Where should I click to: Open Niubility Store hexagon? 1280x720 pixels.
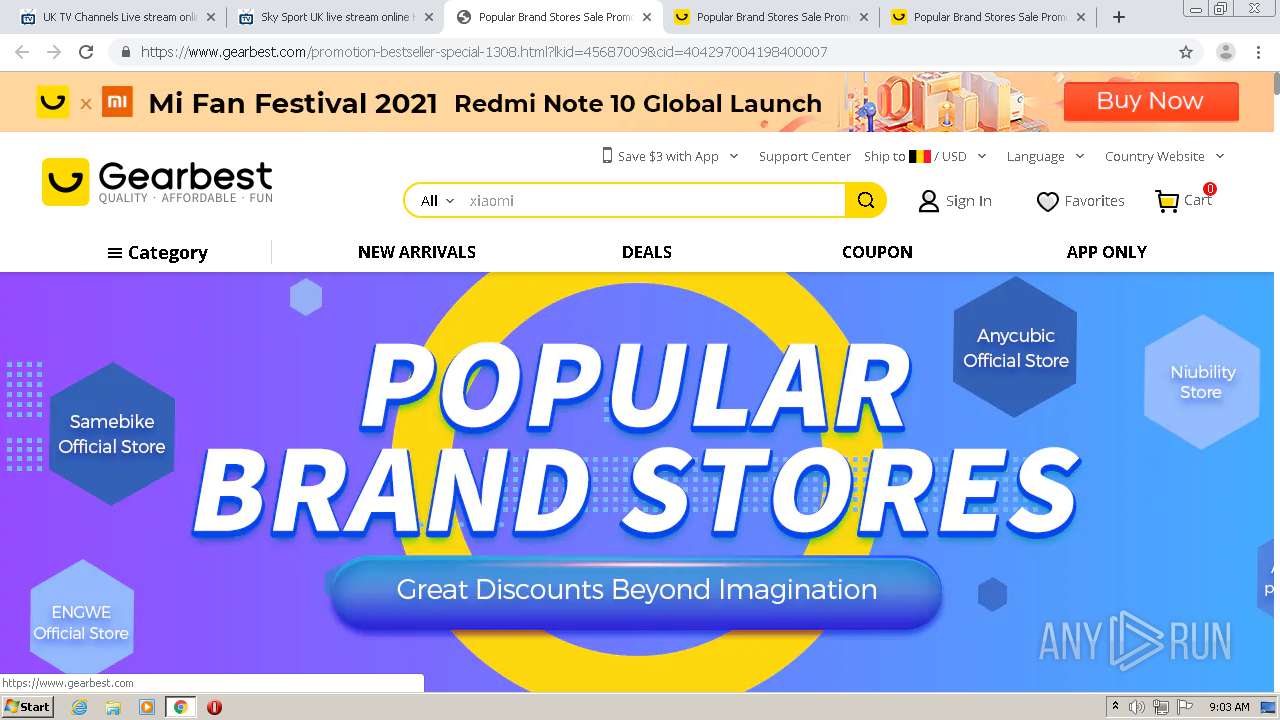pos(1202,382)
